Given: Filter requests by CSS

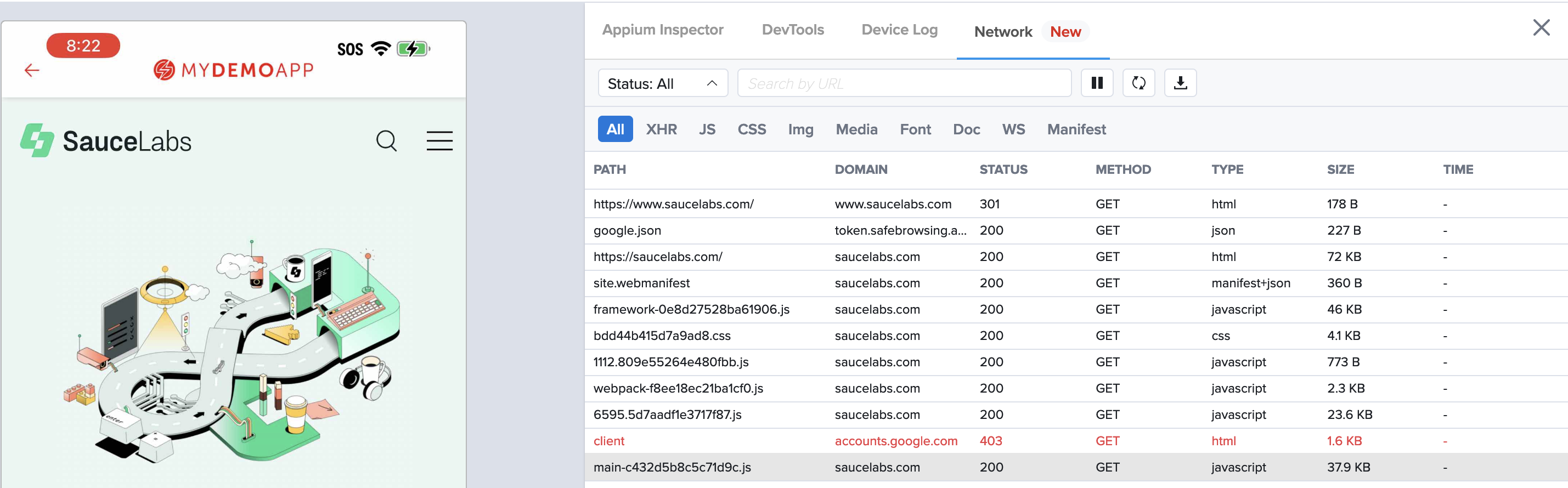Looking at the screenshot, I should point(752,129).
